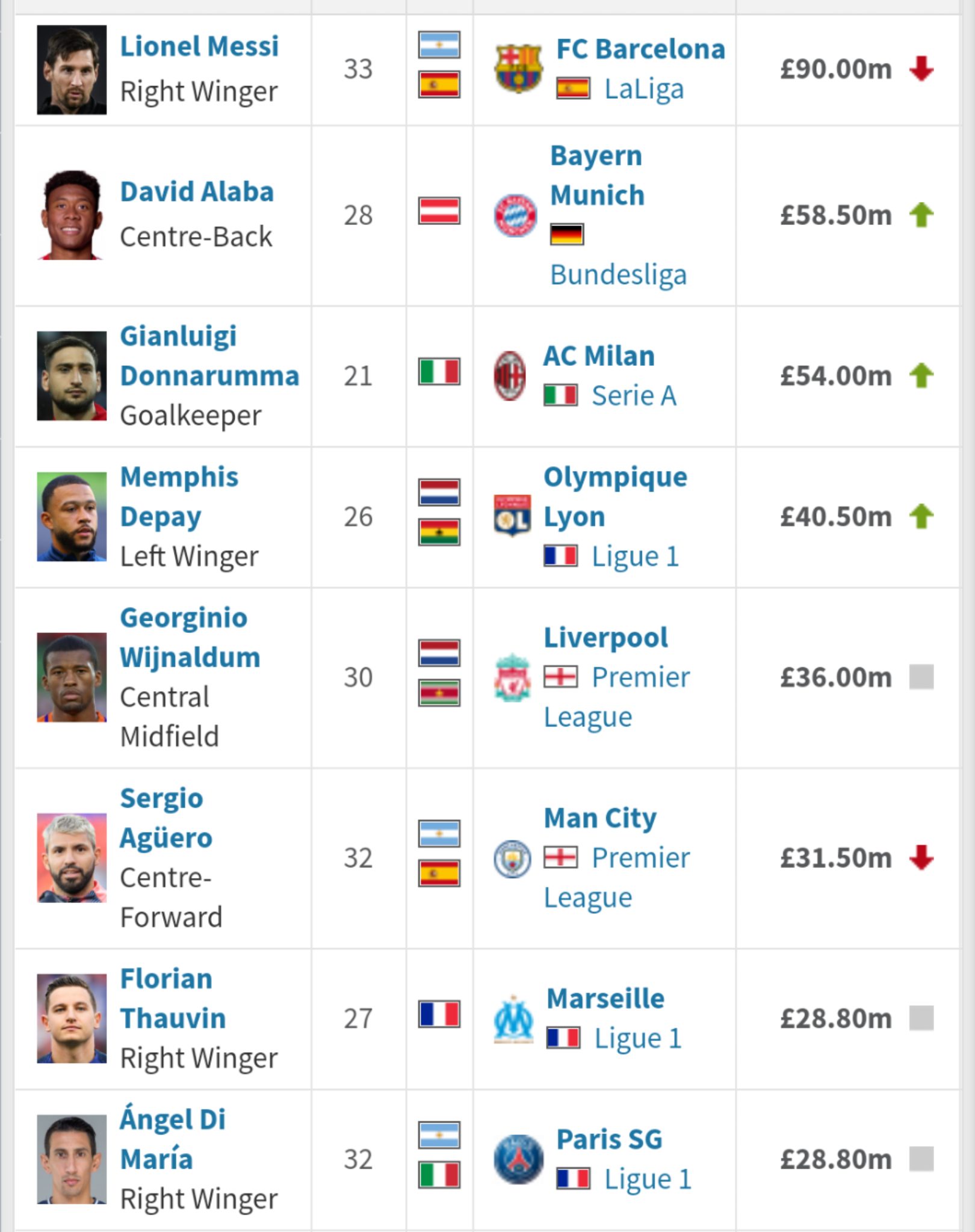Go to the LaLiga competition page
The image size is (975, 1232).
(644, 90)
